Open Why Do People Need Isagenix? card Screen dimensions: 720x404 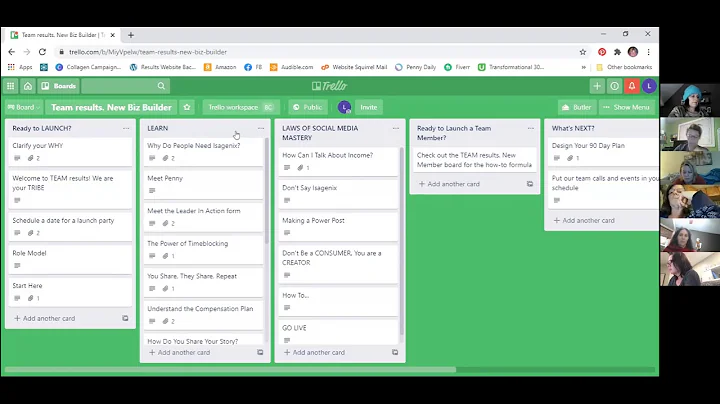tap(203, 152)
